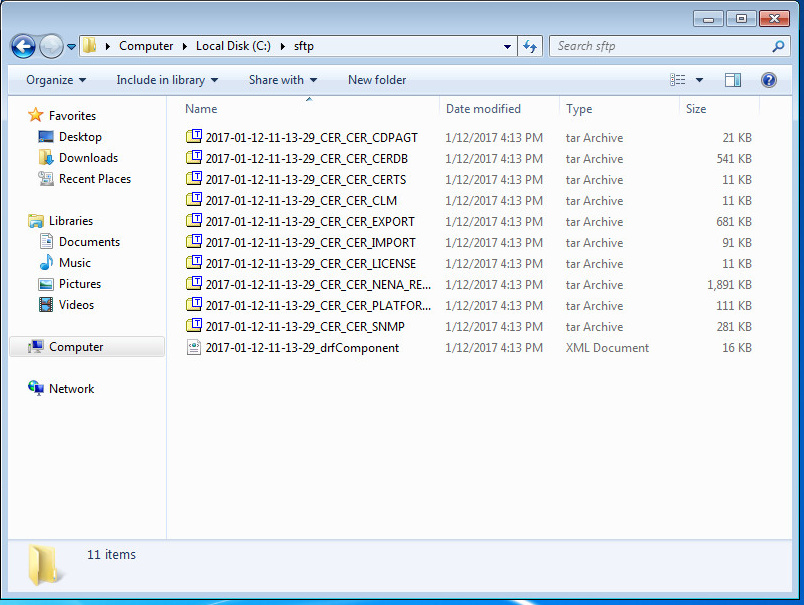Click the Network globe icon

(36, 388)
